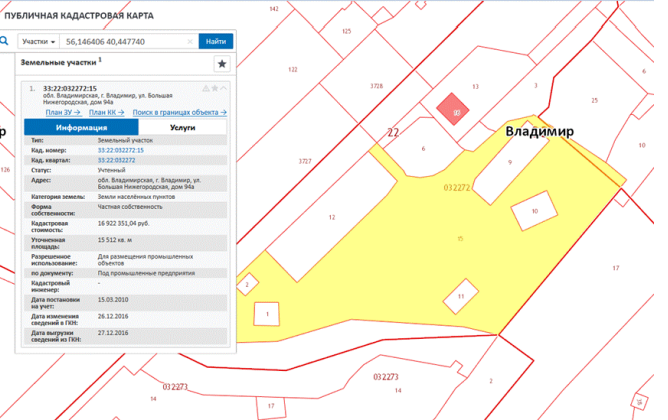
Task: Click parcel 3728 on the map
Action: coord(376,86)
